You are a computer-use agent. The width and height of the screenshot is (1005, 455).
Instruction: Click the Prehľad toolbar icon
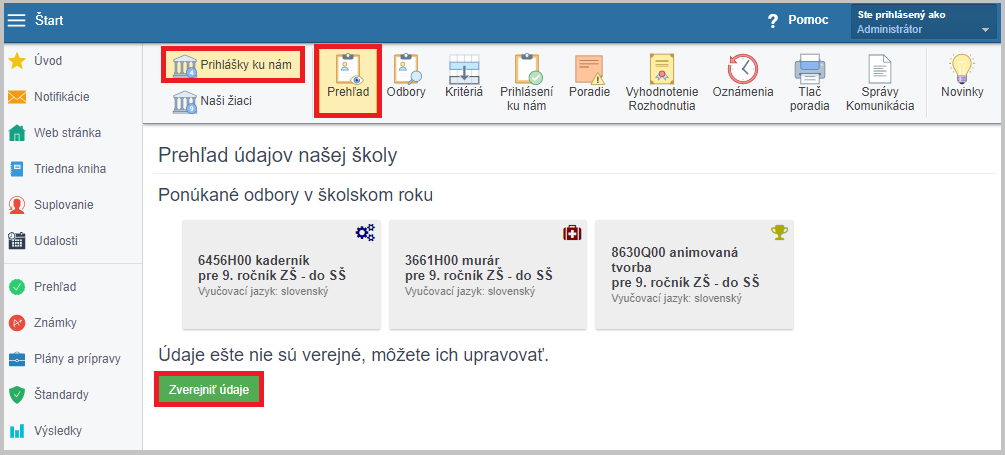click(348, 81)
